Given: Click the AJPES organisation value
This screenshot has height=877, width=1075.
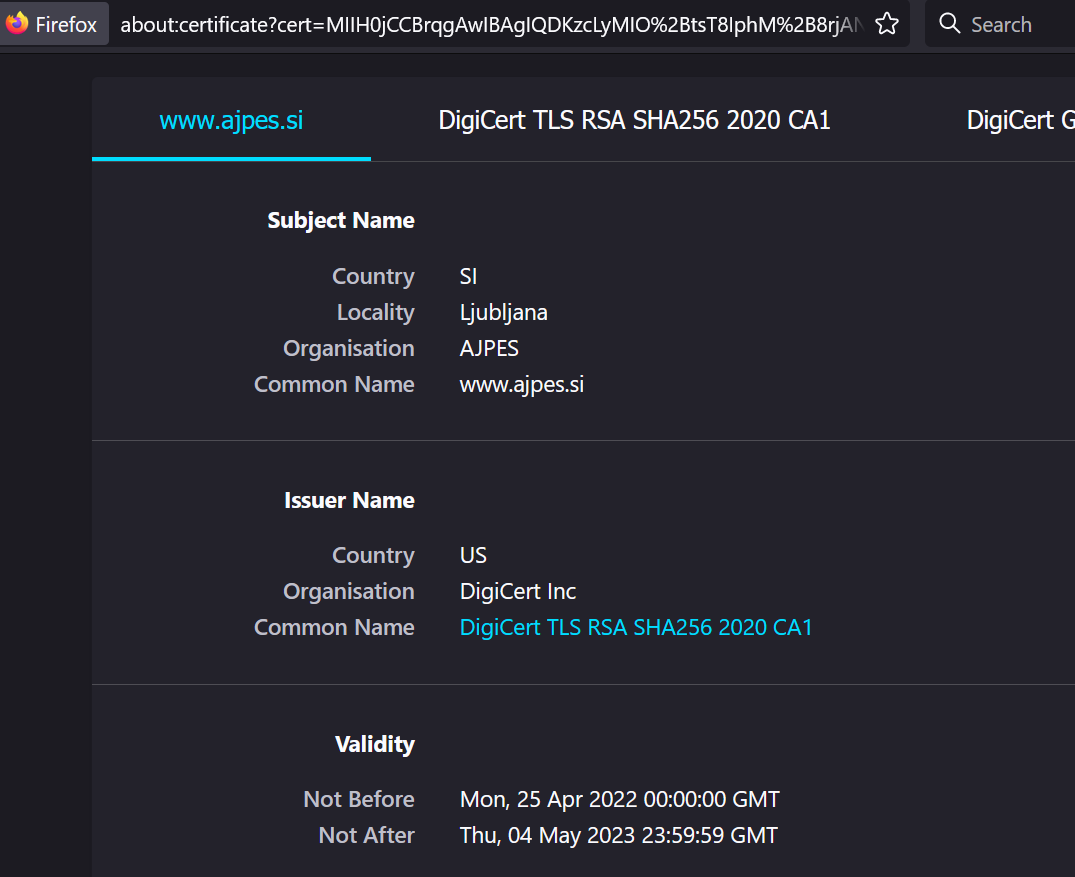Looking at the screenshot, I should [489, 348].
